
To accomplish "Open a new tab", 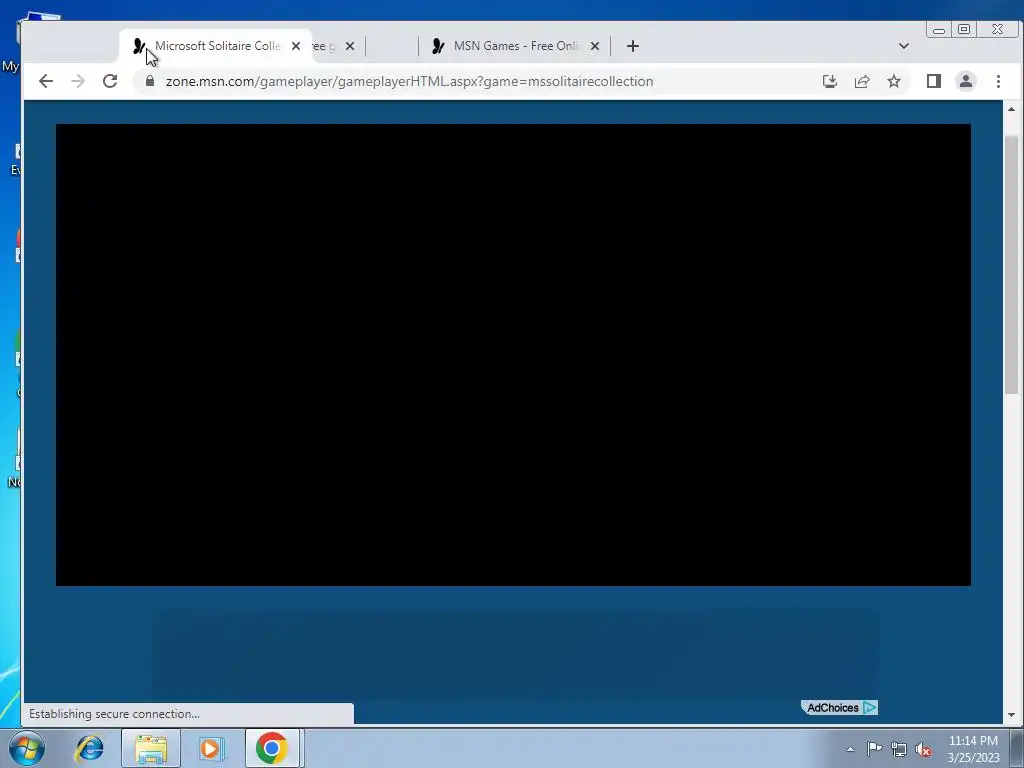I will 632,46.
